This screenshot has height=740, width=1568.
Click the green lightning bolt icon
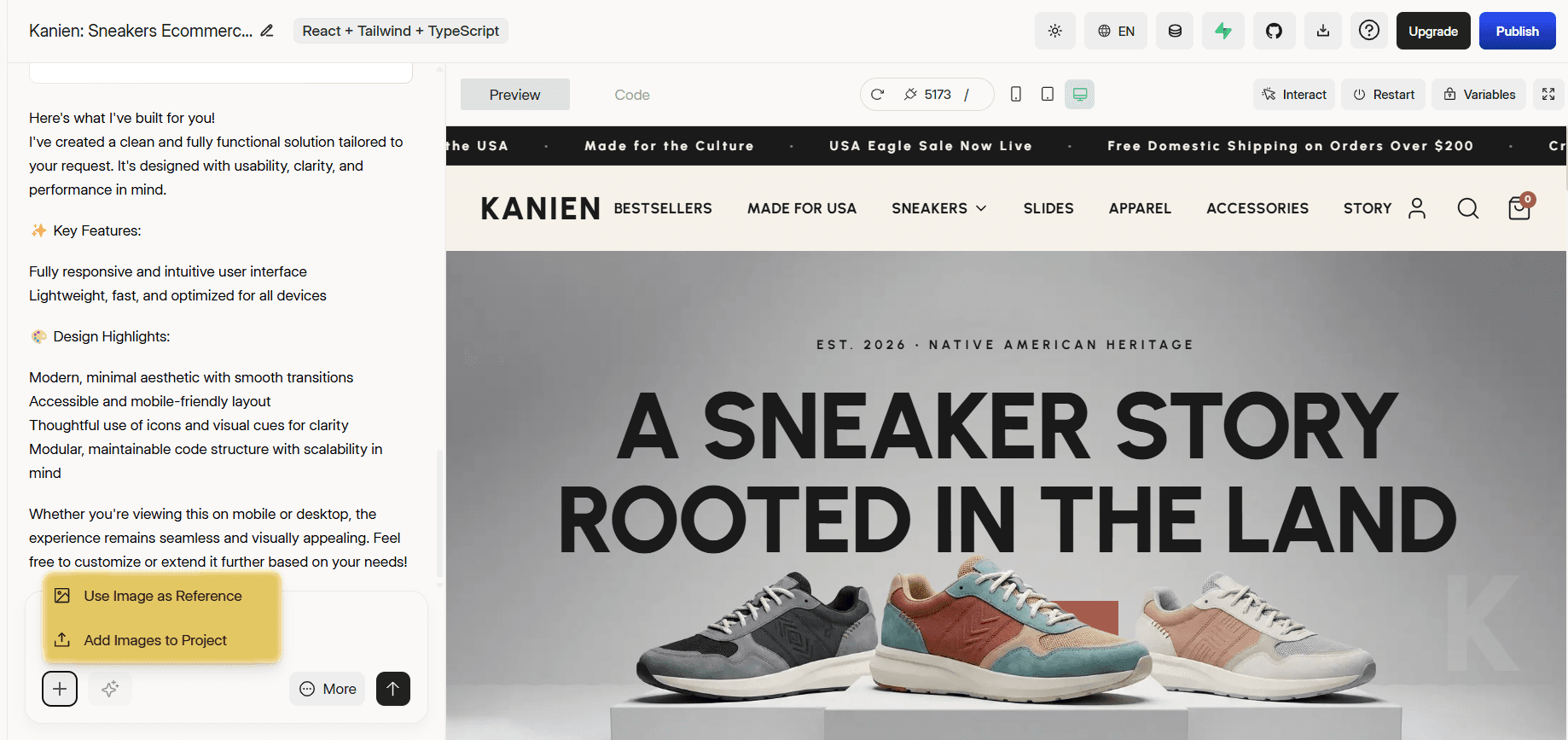[x=1223, y=31]
